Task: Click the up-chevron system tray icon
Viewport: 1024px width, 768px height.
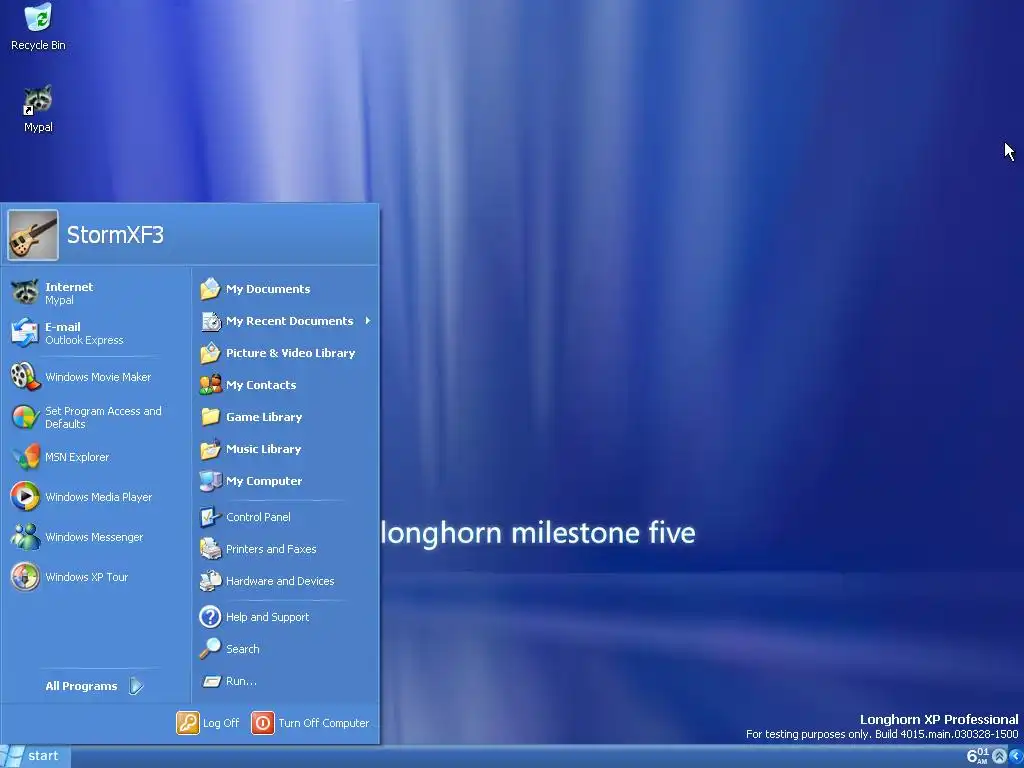Action: [x=999, y=756]
